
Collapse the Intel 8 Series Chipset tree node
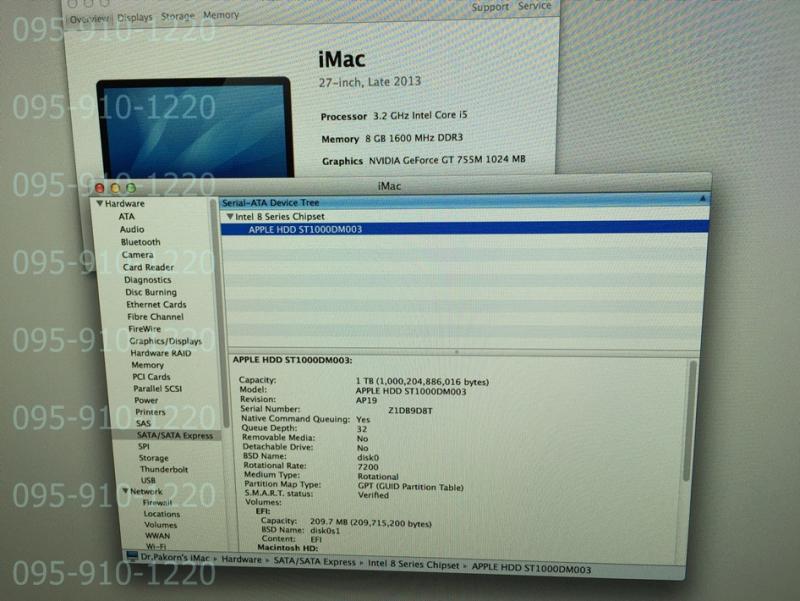230,217
